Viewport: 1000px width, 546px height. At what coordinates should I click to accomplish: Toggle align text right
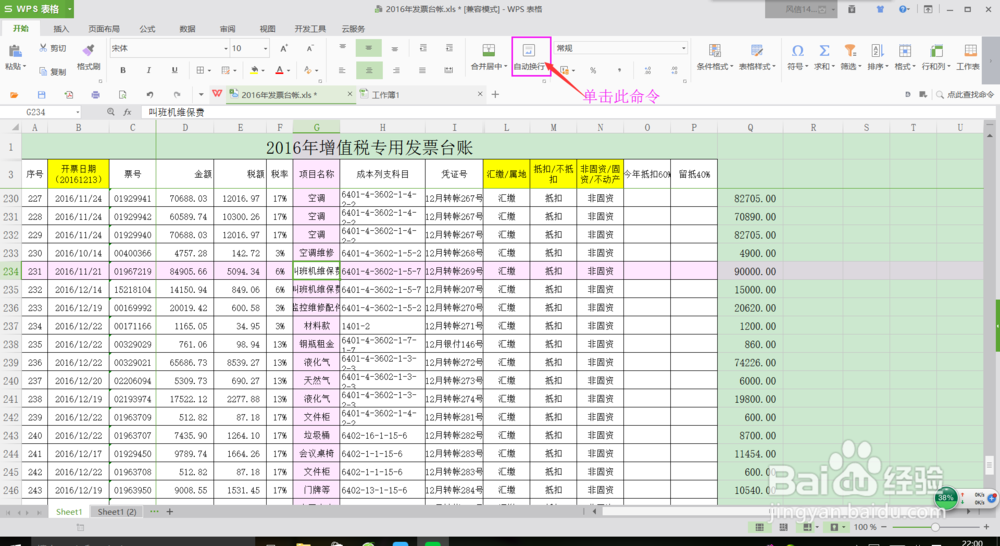click(x=396, y=70)
